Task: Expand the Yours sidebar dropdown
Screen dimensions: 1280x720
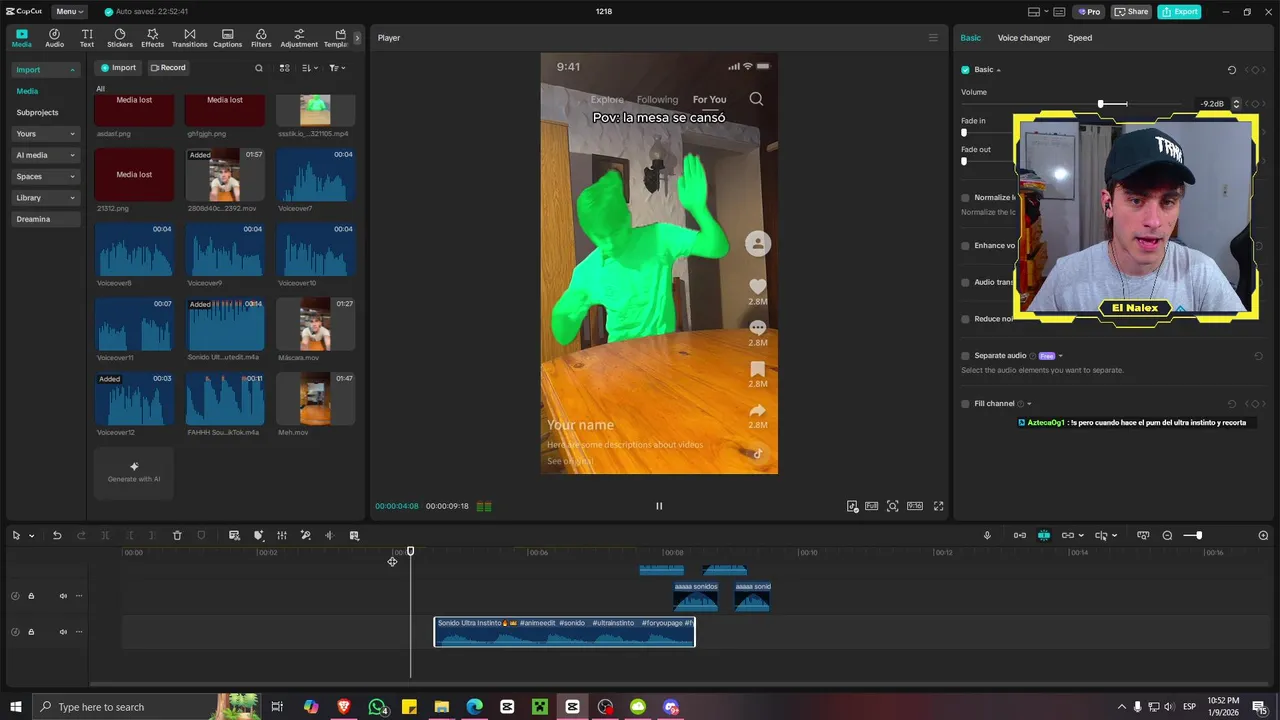Action: 45,134
